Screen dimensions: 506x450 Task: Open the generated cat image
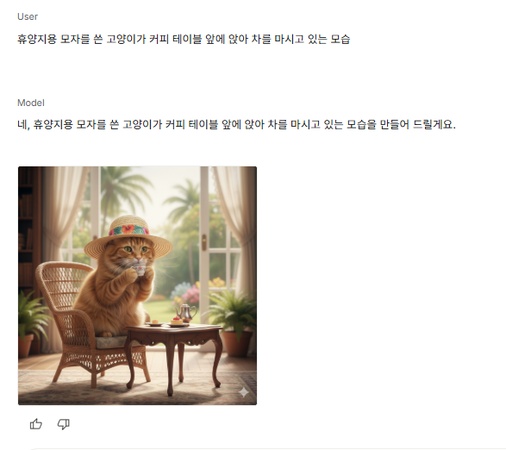pos(137,285)
